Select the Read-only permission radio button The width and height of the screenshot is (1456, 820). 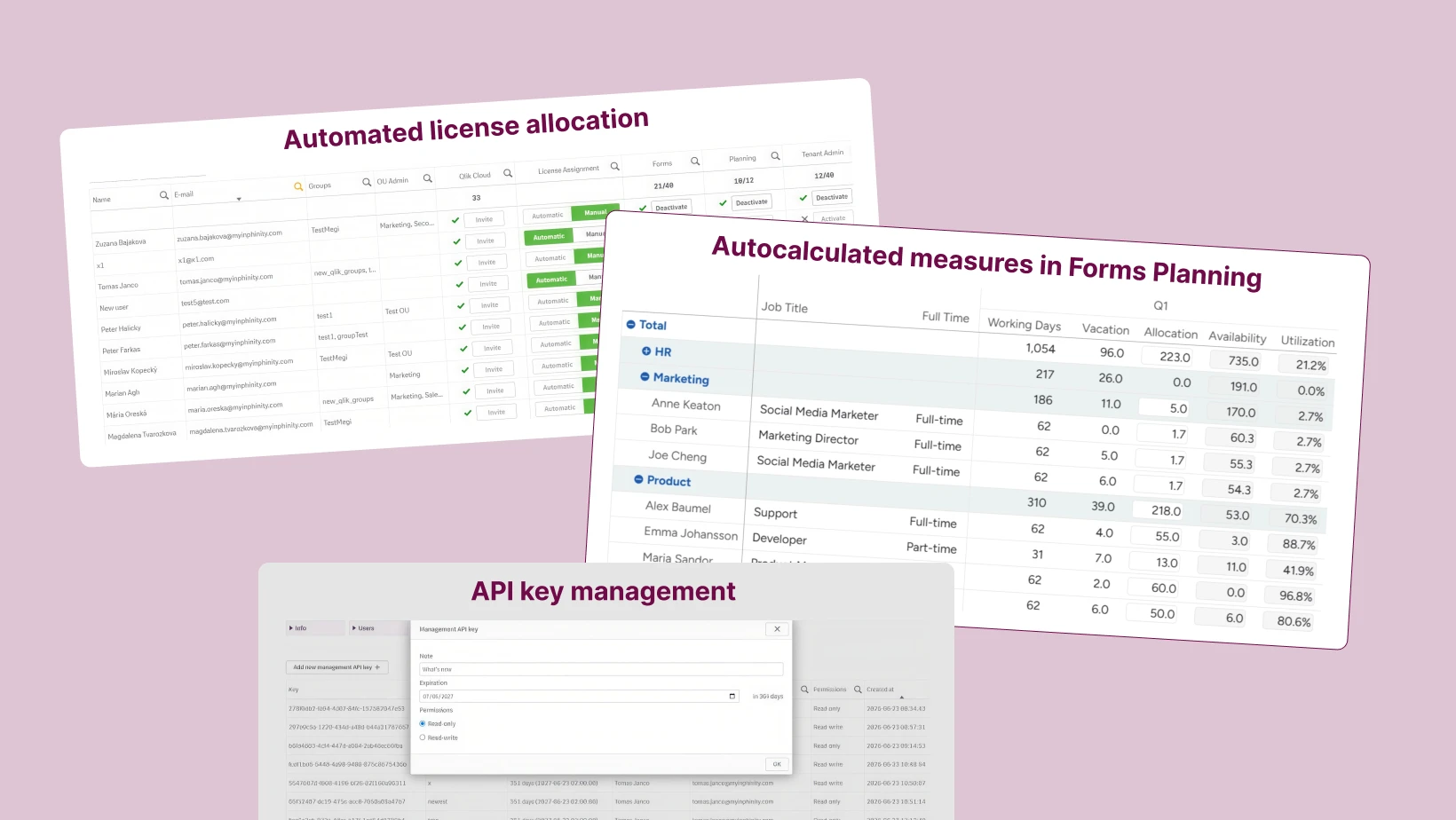coord(423,724)
